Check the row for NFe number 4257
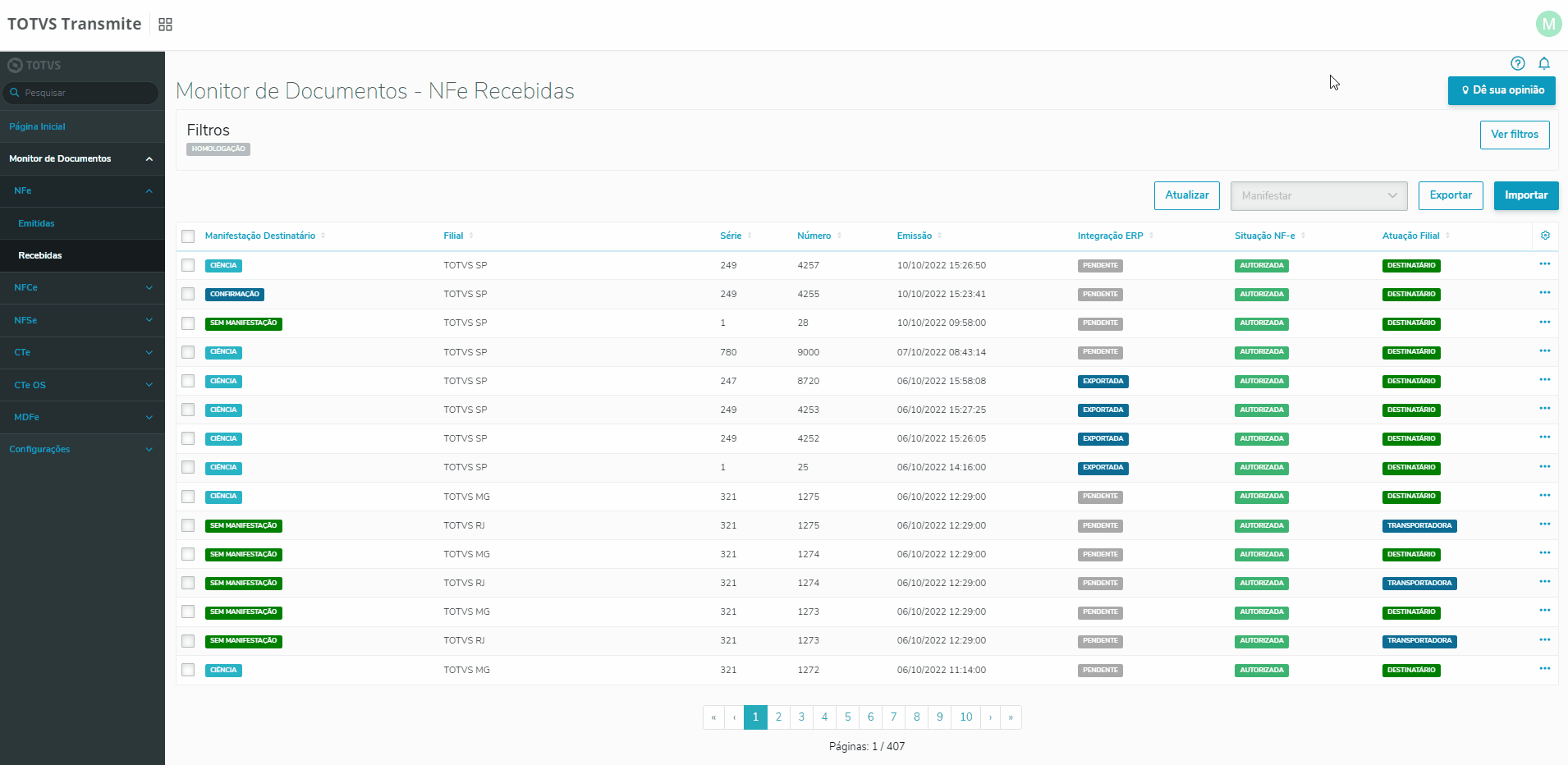The height and width of the screenshot is (765, 1568). click(188, 265)
